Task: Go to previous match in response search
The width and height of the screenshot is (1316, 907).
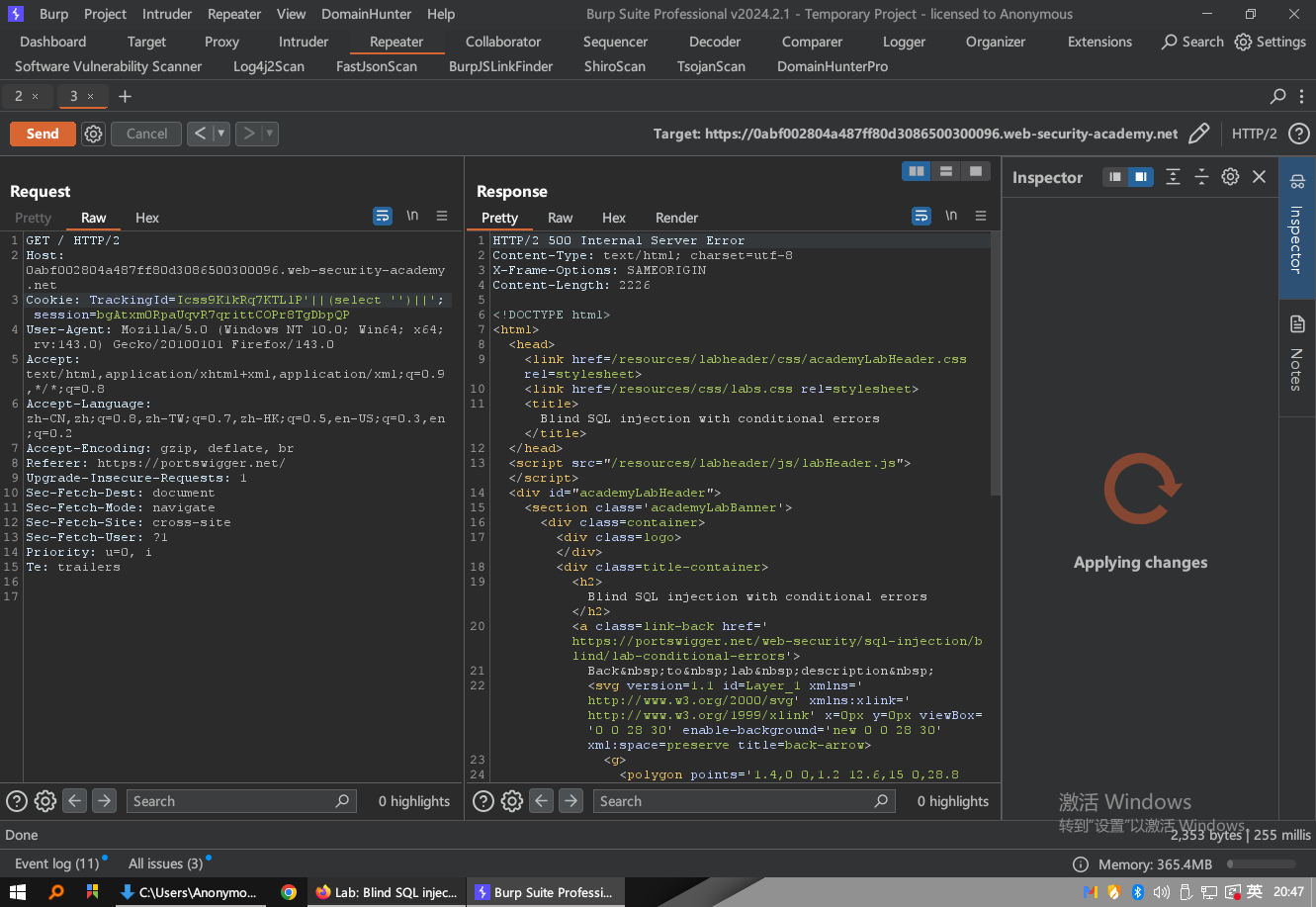Action: [x=542, y=801]
